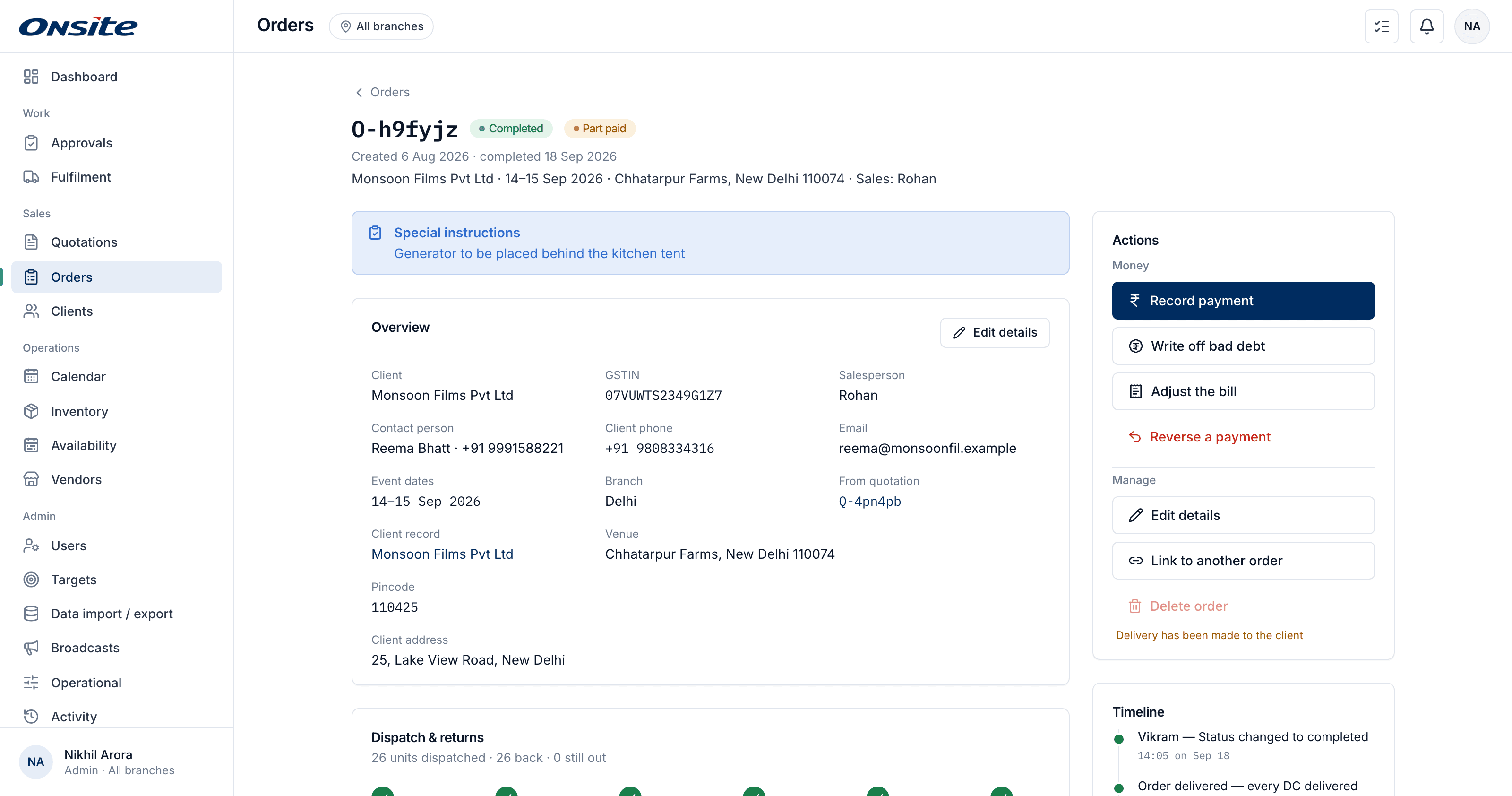Screen dimensions: 1512x796
Task: Click Adjust the bill
Action: pos(1243,391)
